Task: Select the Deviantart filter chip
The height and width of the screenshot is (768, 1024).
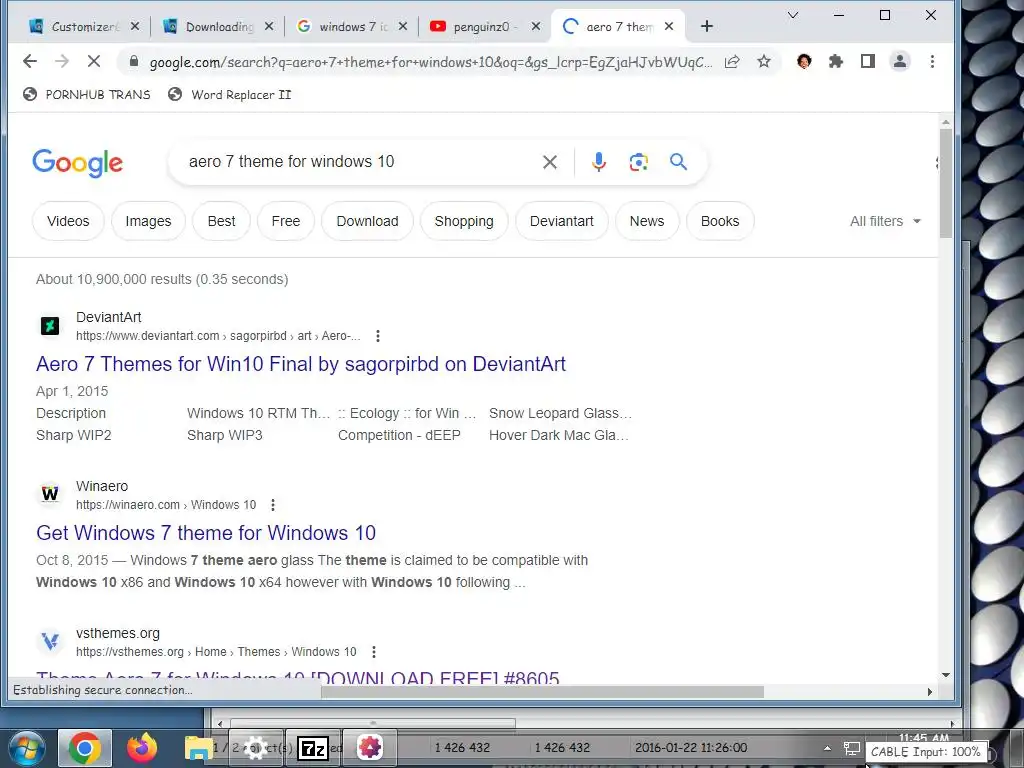Action: [x=562, y=221]
